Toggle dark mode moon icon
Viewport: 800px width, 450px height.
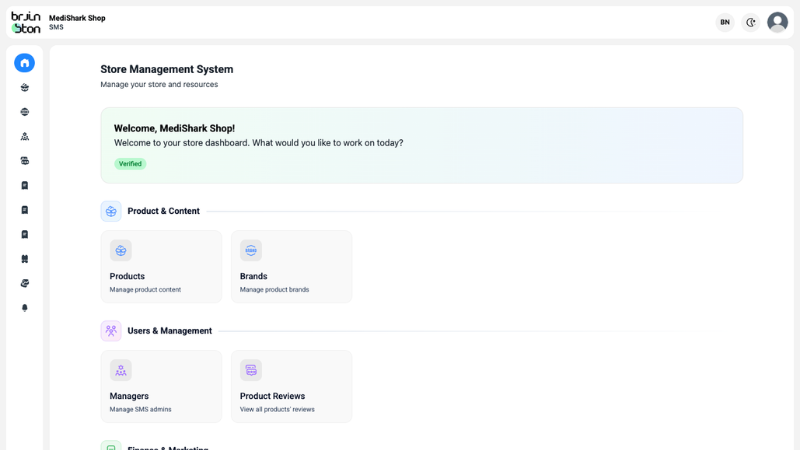tap(751, 22)
